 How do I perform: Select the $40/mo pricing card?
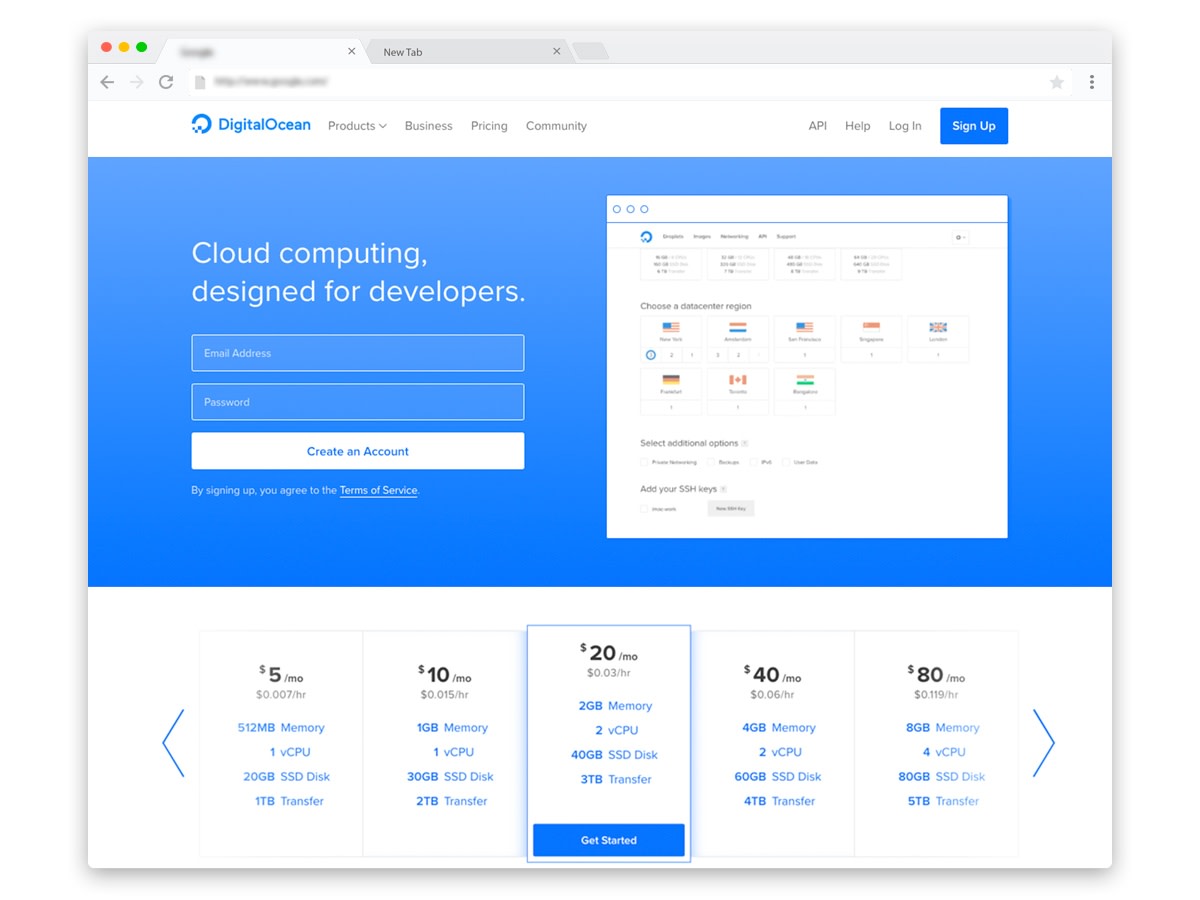(773, 743)
